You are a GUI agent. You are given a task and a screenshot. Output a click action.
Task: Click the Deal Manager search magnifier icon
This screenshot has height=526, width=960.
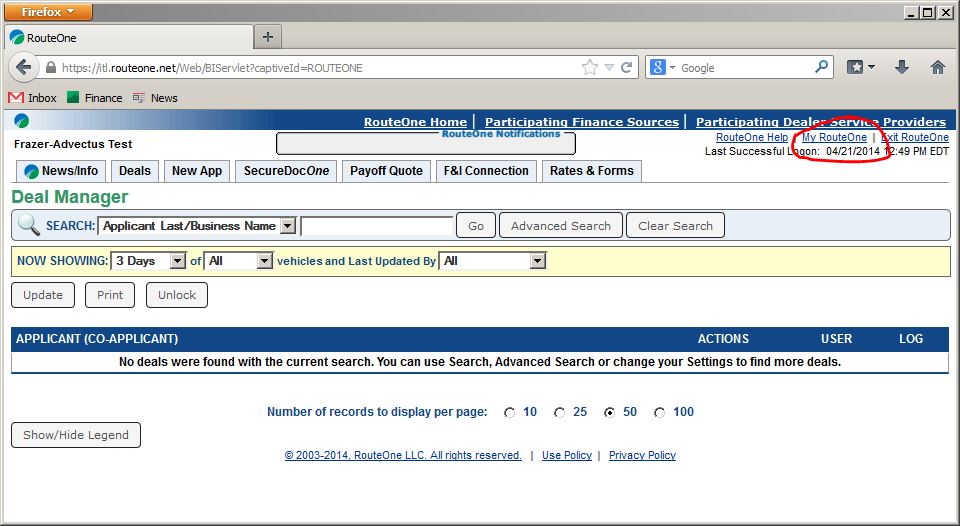(28, 225)
